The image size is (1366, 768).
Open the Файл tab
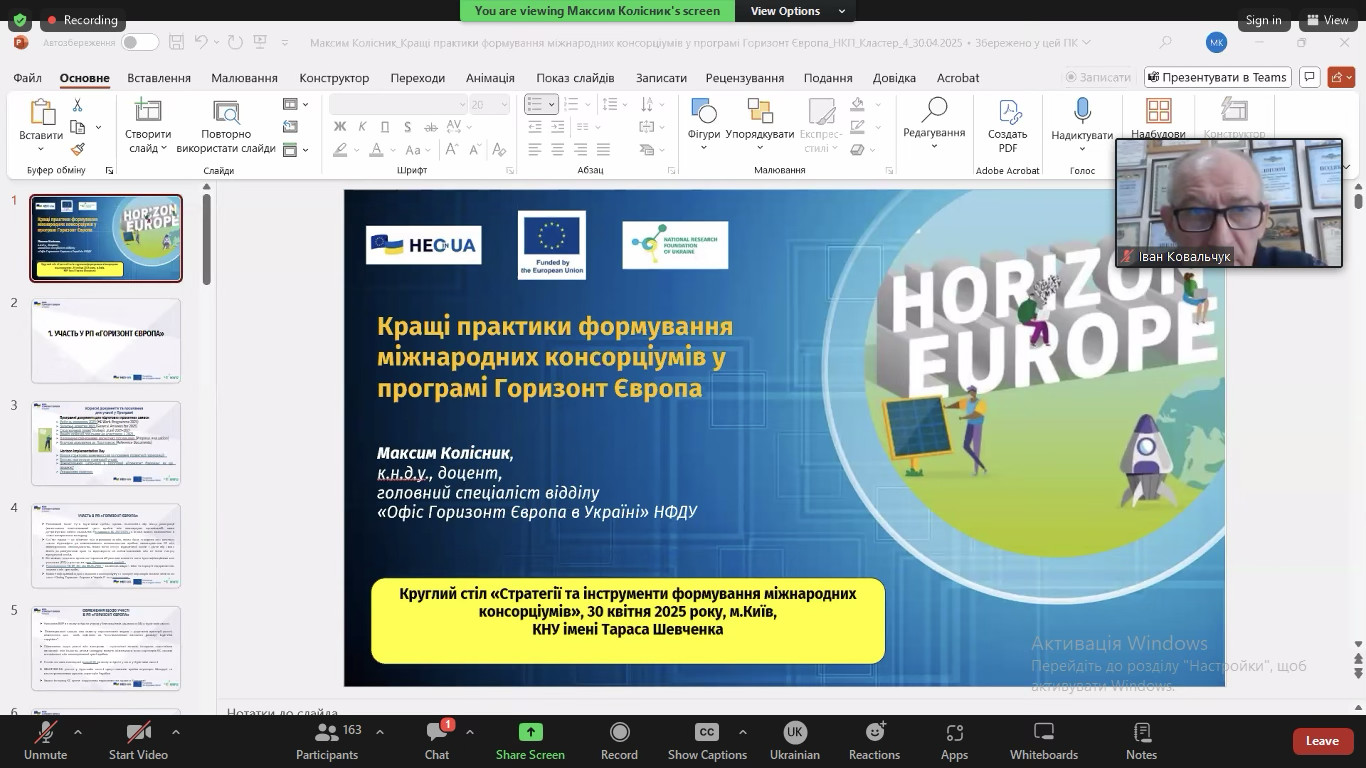(x=28, y=78)
